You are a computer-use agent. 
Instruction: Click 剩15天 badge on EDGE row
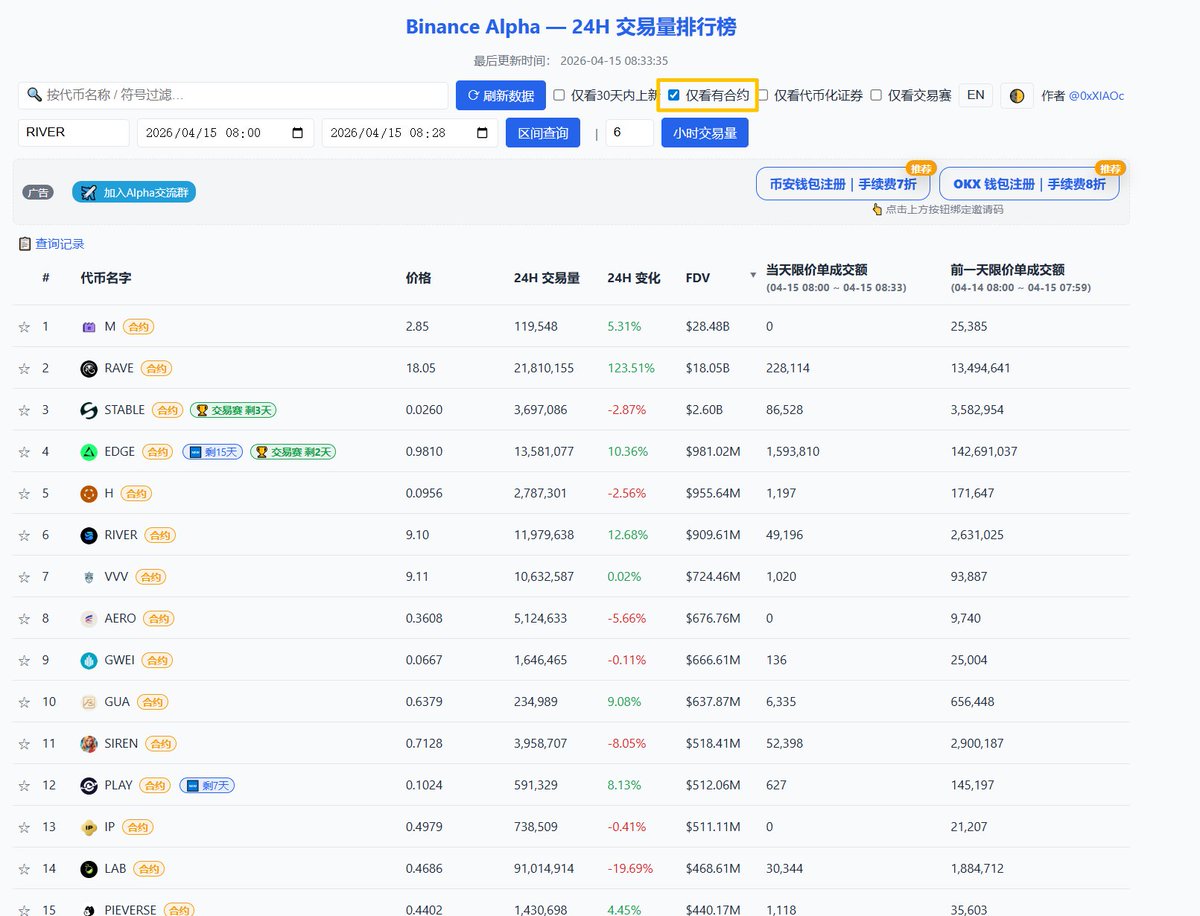[x=213, y=452]
